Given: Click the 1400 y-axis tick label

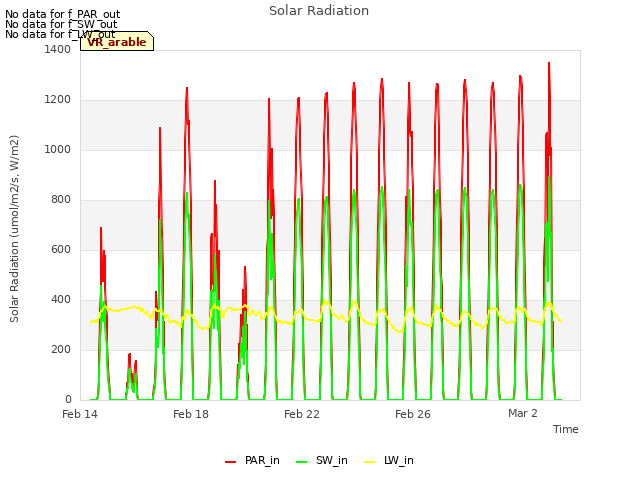Looking at the screenshot, I should coord(58,49).
